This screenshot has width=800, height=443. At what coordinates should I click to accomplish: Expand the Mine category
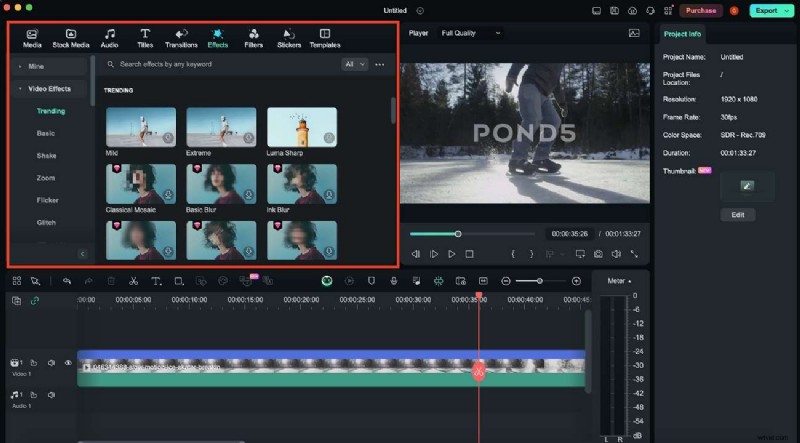[49, 66]
